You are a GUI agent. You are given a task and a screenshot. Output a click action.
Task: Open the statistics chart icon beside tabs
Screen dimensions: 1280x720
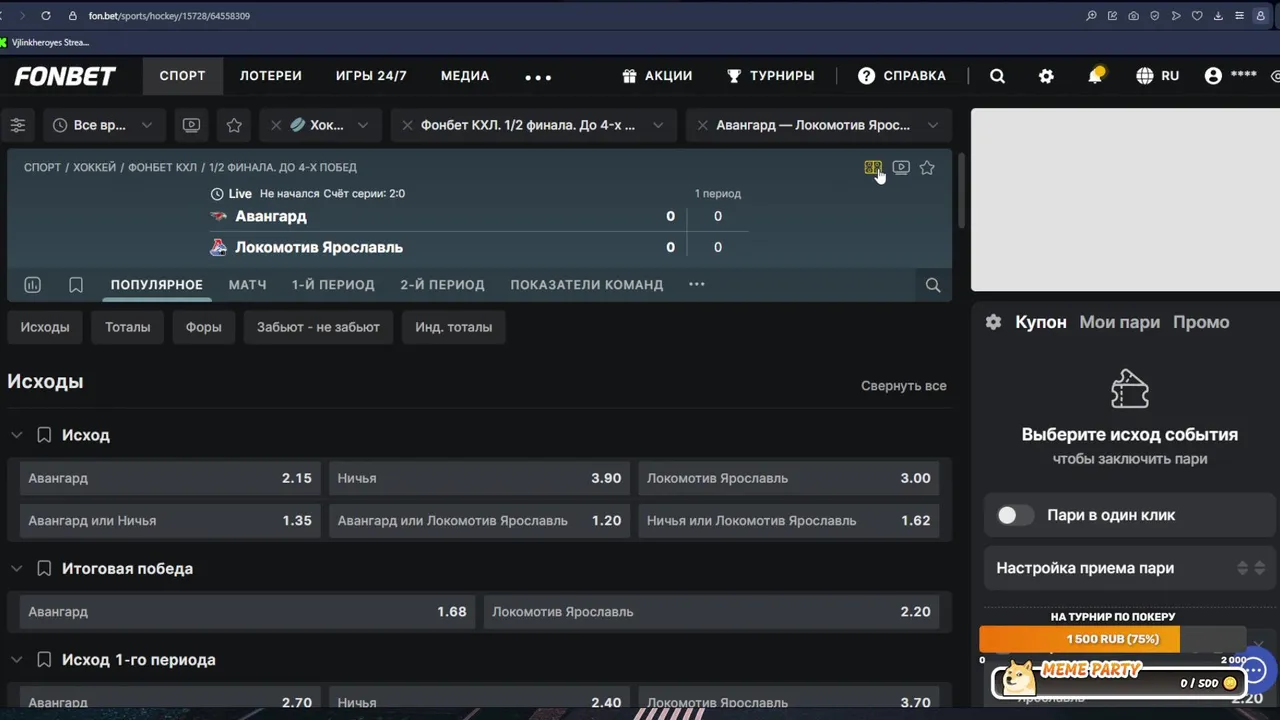click(x=32, y=285)
